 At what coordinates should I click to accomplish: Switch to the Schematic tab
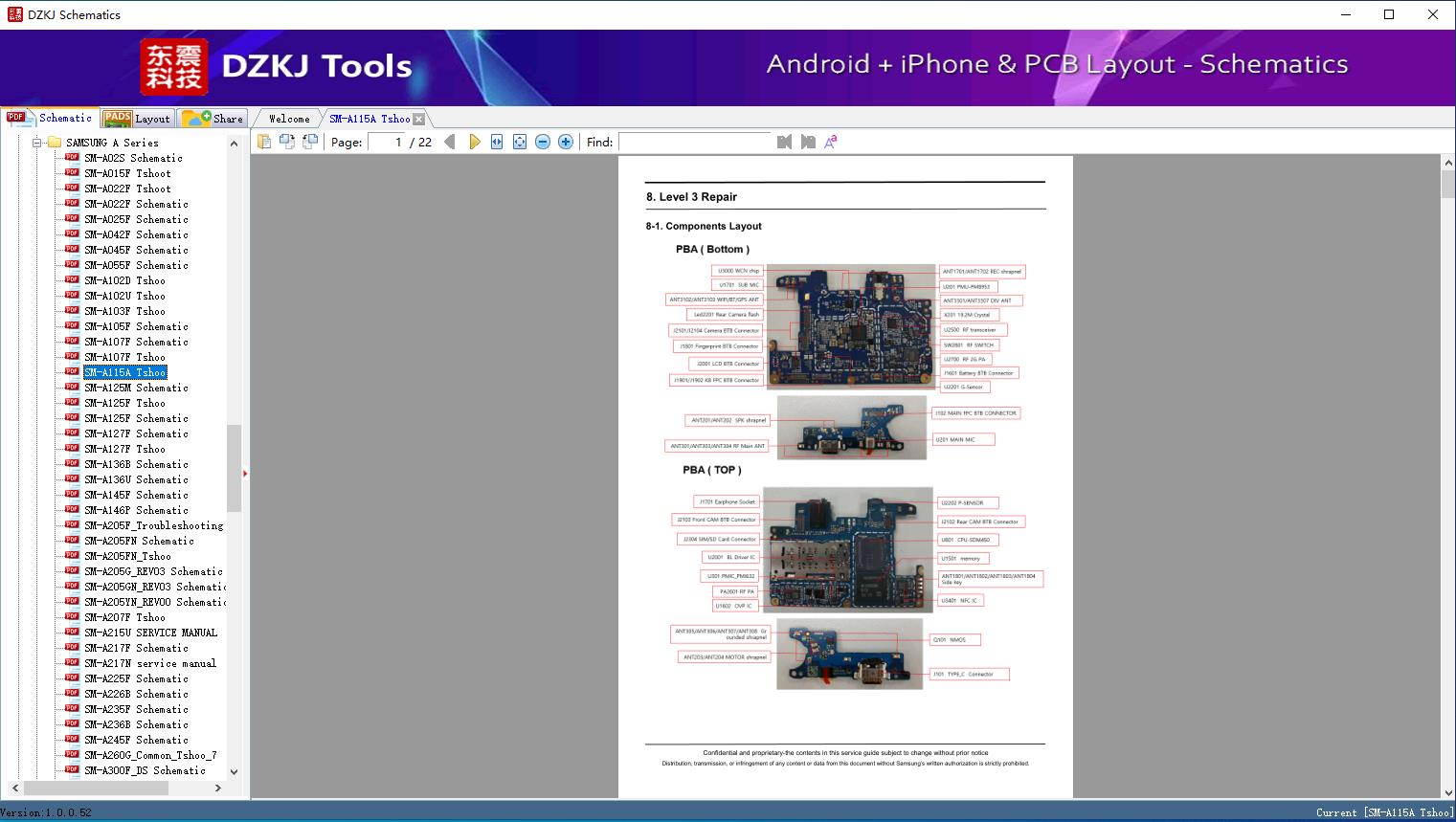(x=50, y=118)
